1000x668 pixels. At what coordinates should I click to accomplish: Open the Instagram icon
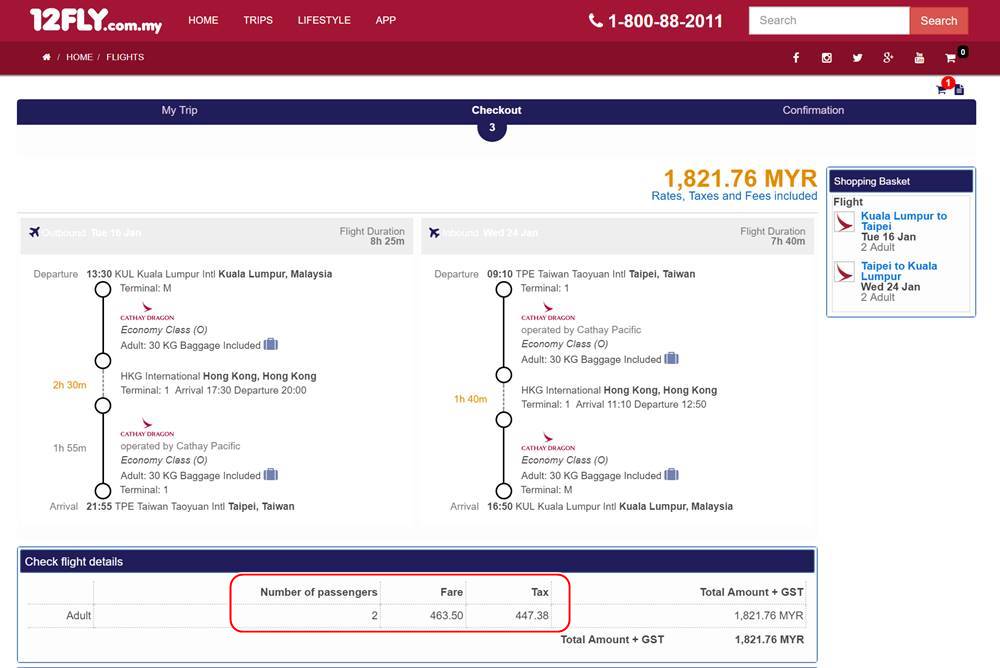point(827,57)
